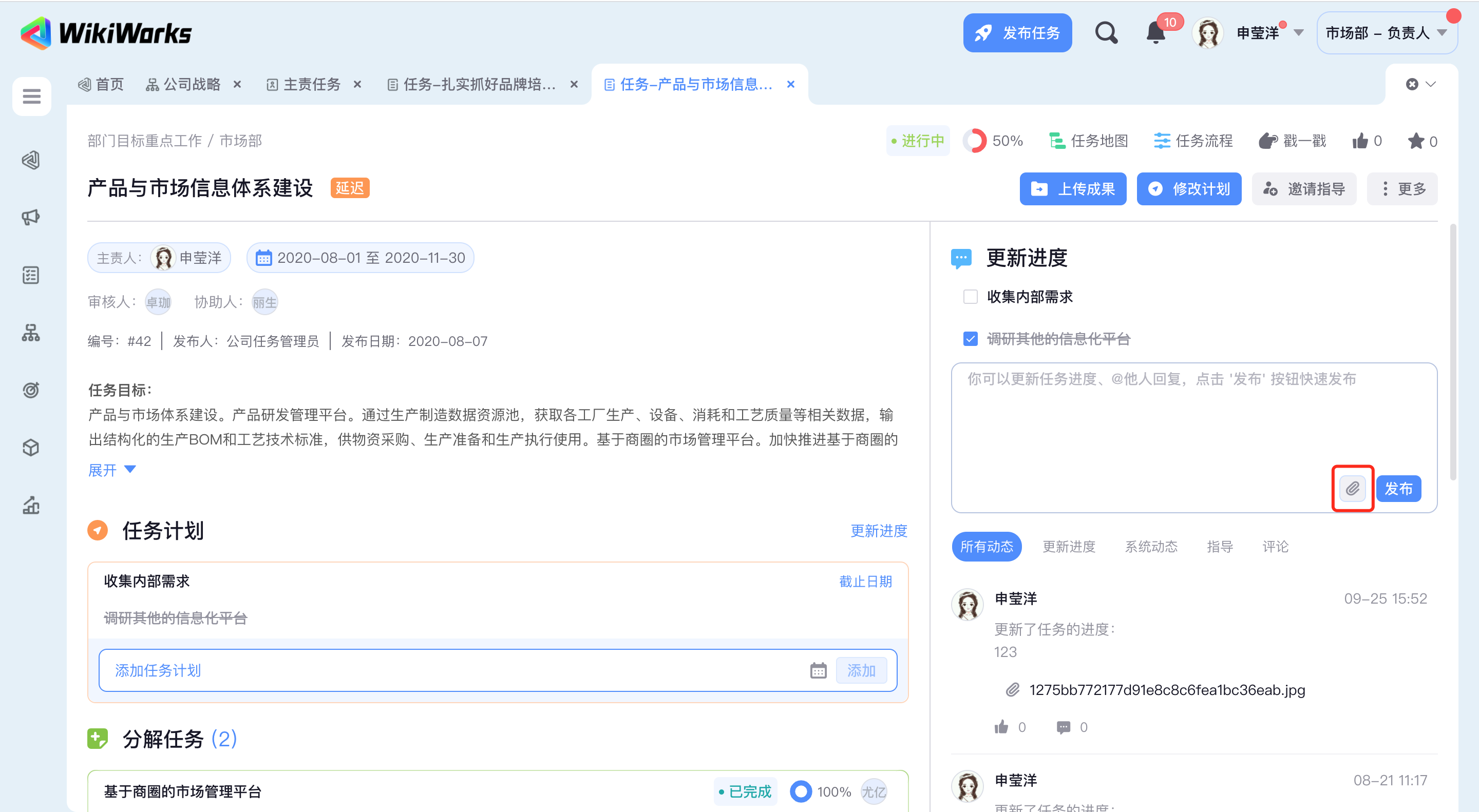The image size is (1479, 812).
Task: Open the organization chart icon in the sidebar
Action: pos(31,332)
